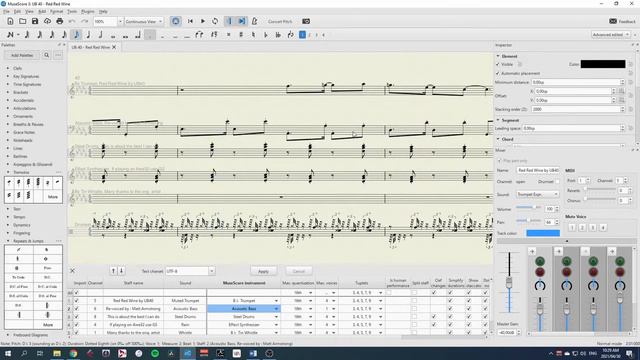Toggle loop playback icon
640x360 pixels.
215,21
